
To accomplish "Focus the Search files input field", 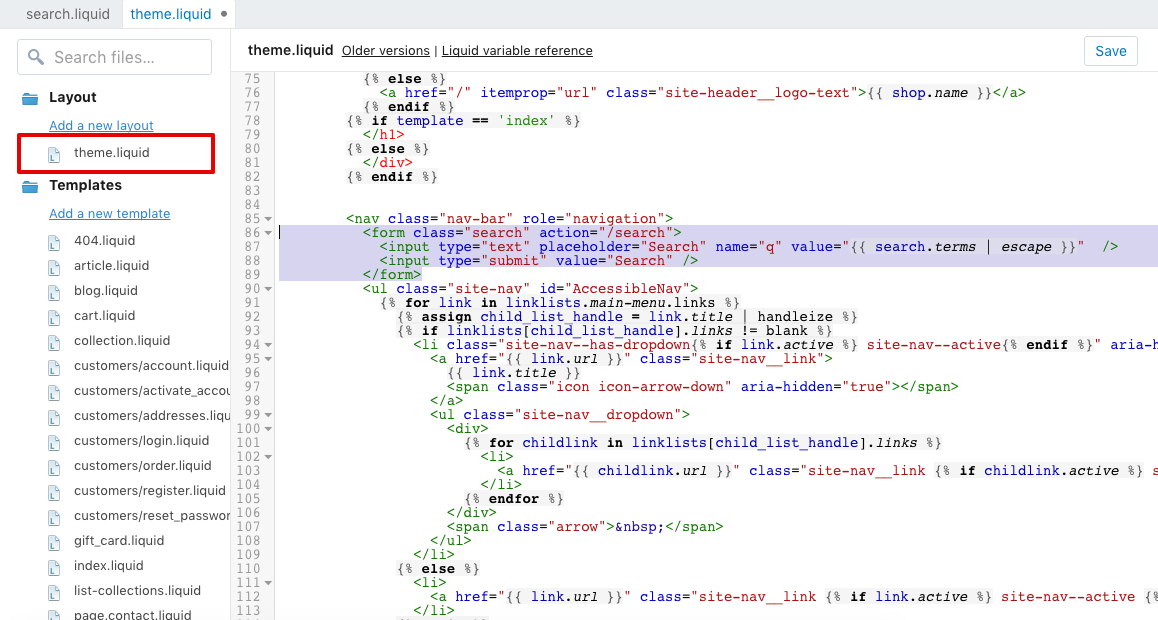I will click(x=114, y=57).
